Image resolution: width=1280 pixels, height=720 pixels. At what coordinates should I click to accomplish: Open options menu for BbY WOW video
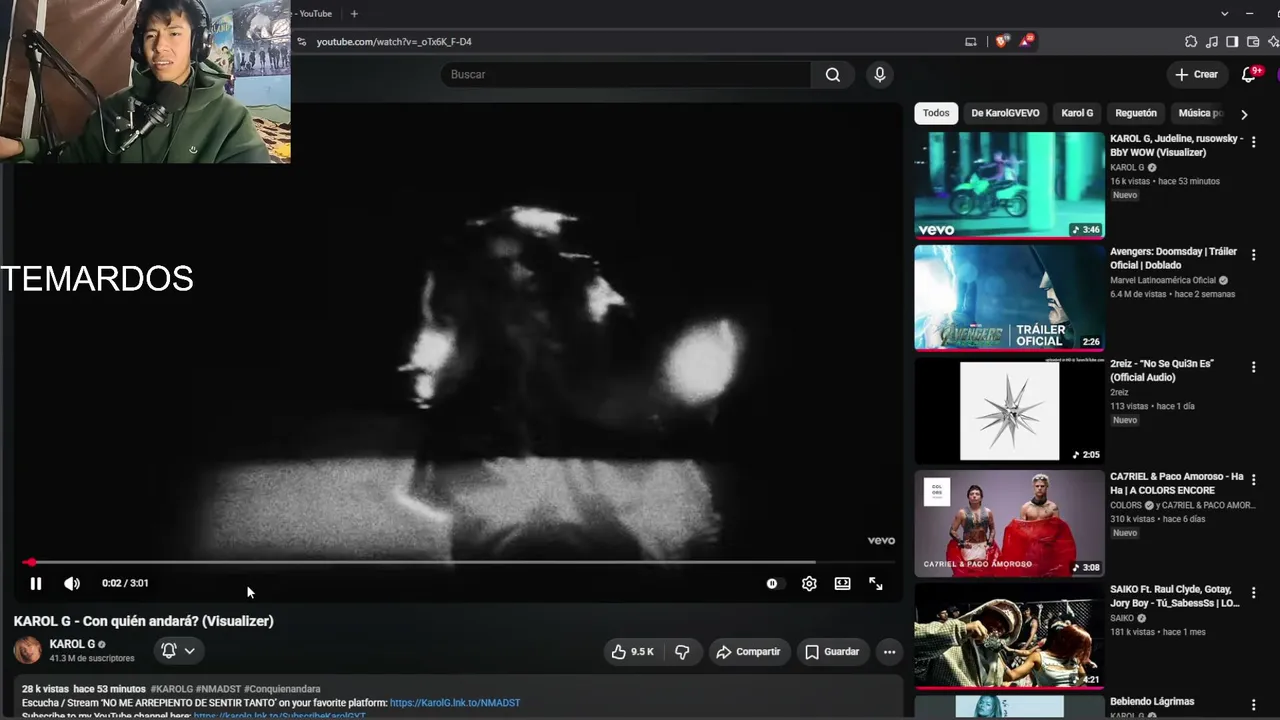(1253, 142)
